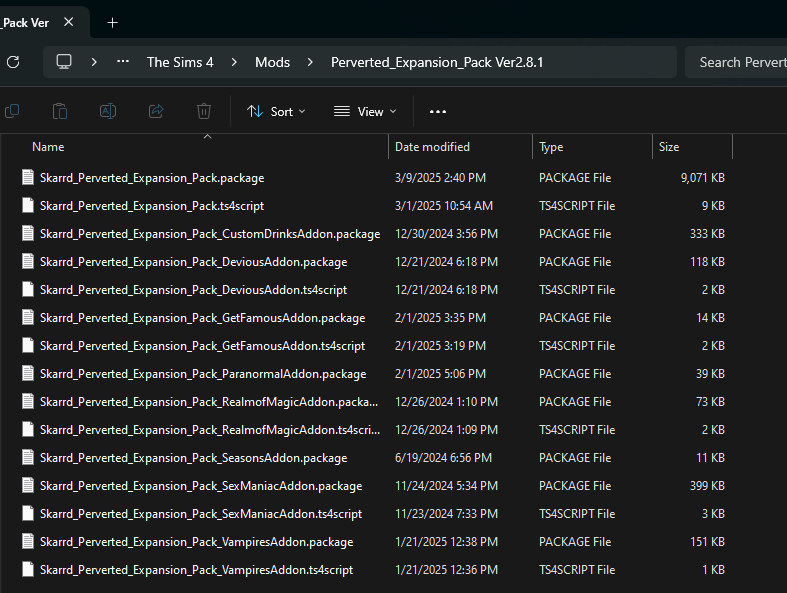The height and width of the screenshot is (593, 787).
Task: Open the See more toolbar menu
Action: coord(438,111)
